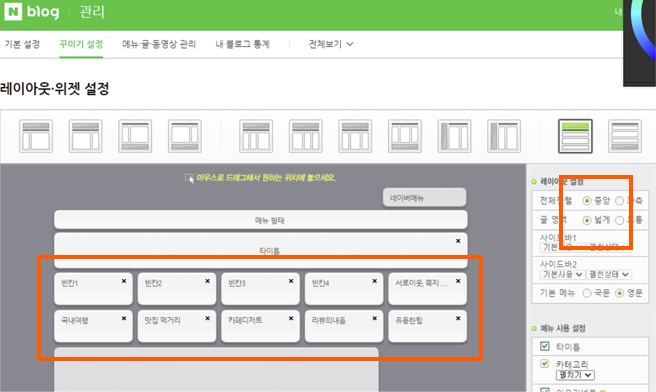The width and height of the screenshot is (656, 392).
Task: Choose layout with left sidebar and bottom bar
Action: coord(135,136)
